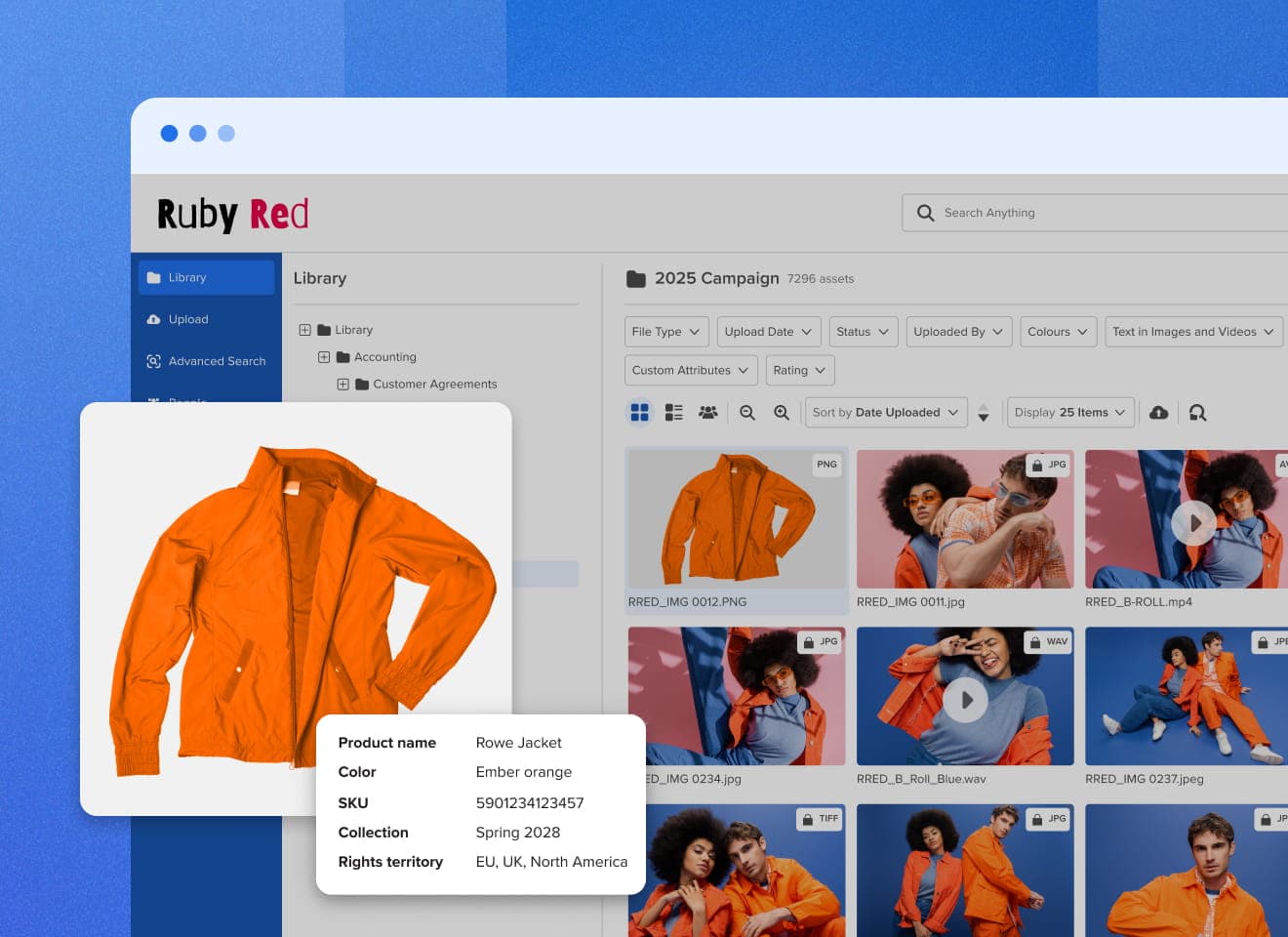The image size is (1288, 937).
Task: Select the Customer Agreements folder
Action: point(426,385)
